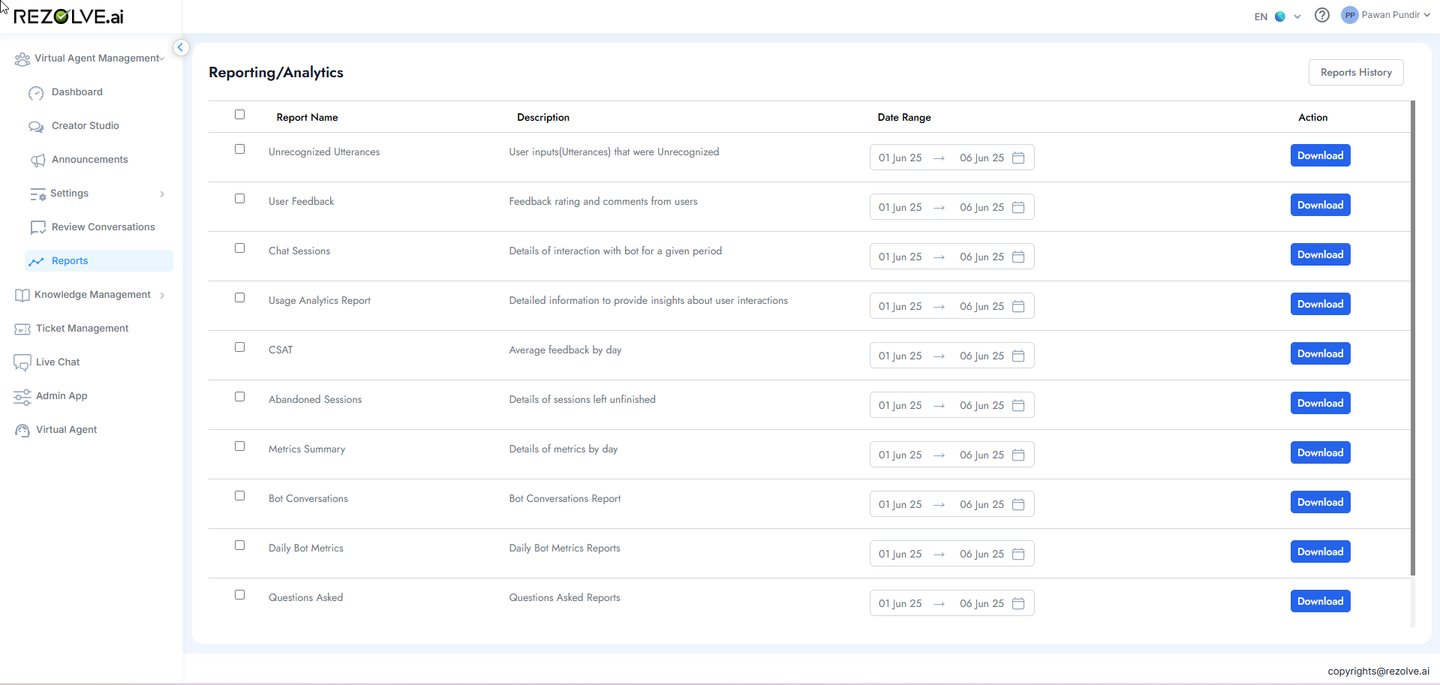Click the Metrics Summary start date field
Screen dimensions: 1440x685
click(900, 455)
